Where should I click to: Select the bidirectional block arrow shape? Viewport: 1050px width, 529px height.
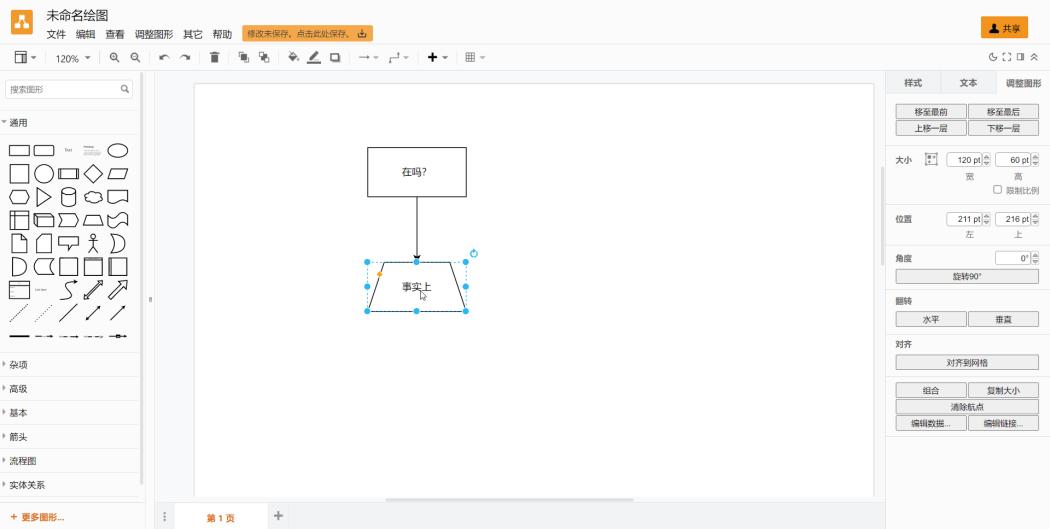93,290
